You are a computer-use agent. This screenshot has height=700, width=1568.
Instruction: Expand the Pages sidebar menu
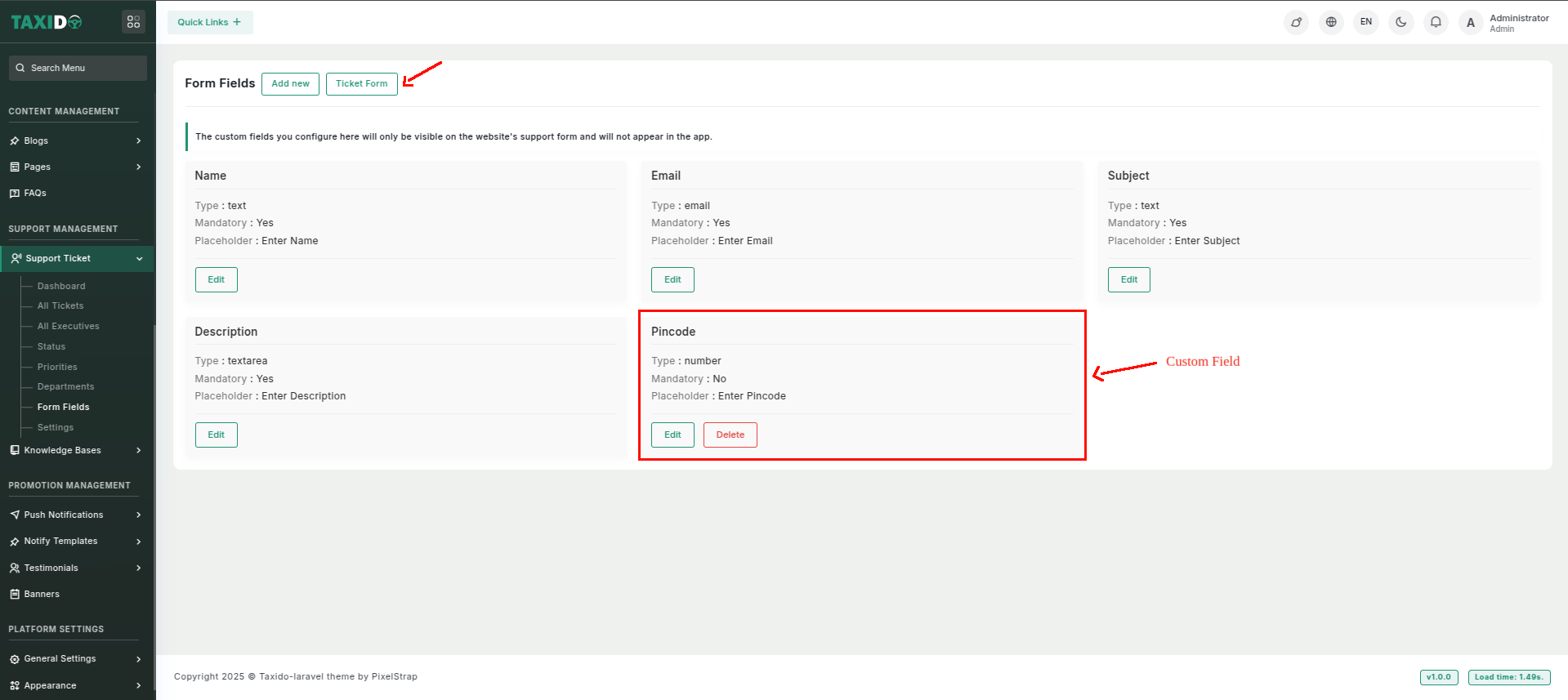76,167
